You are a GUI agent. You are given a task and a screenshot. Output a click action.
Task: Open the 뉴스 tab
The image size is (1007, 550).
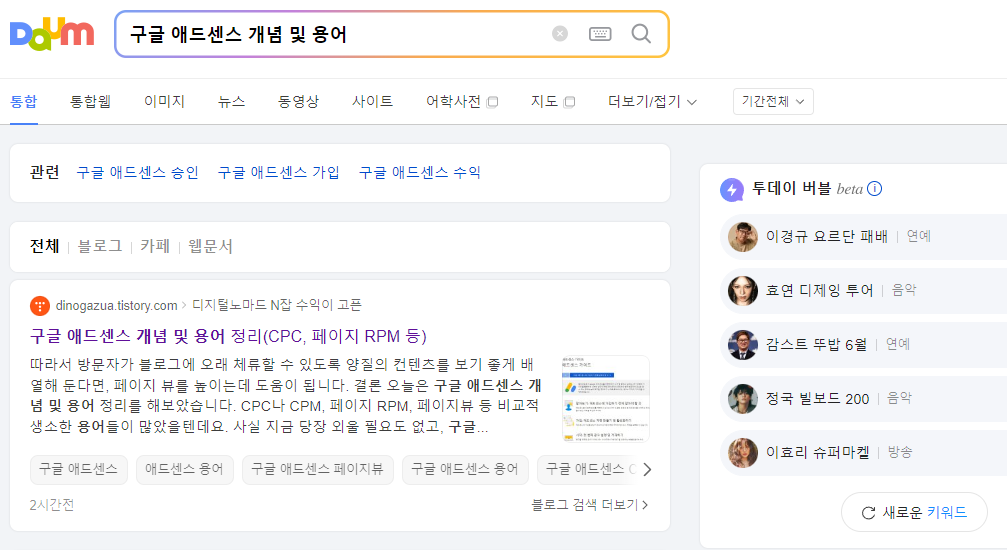pos(231,102)
